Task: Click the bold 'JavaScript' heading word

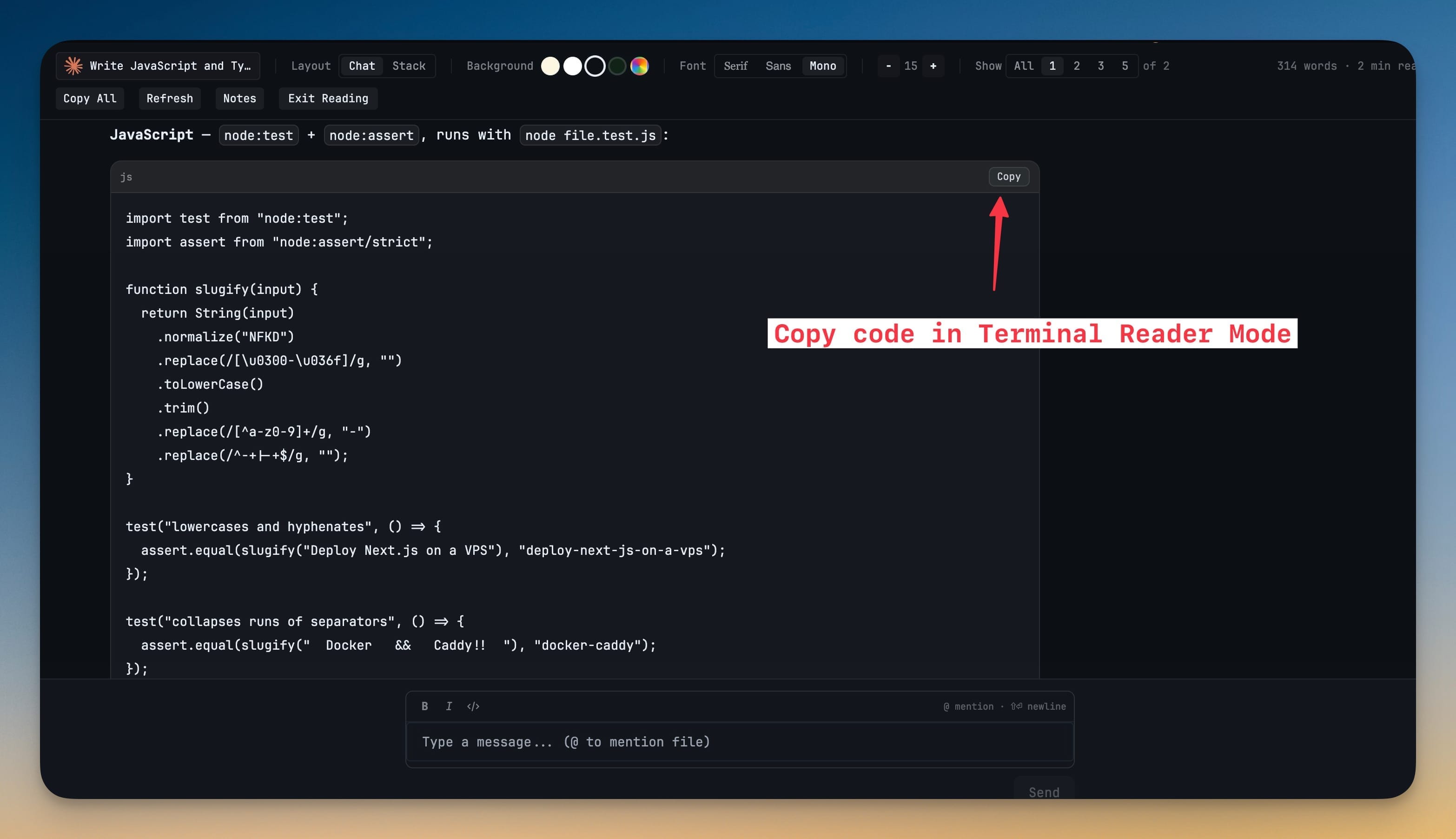Action: pos(152,135)
